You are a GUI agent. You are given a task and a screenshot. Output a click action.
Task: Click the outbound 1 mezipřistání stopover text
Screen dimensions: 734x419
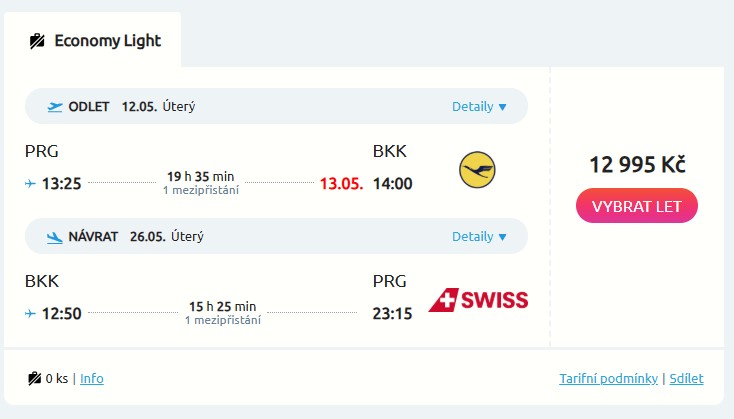pos(200,190)
